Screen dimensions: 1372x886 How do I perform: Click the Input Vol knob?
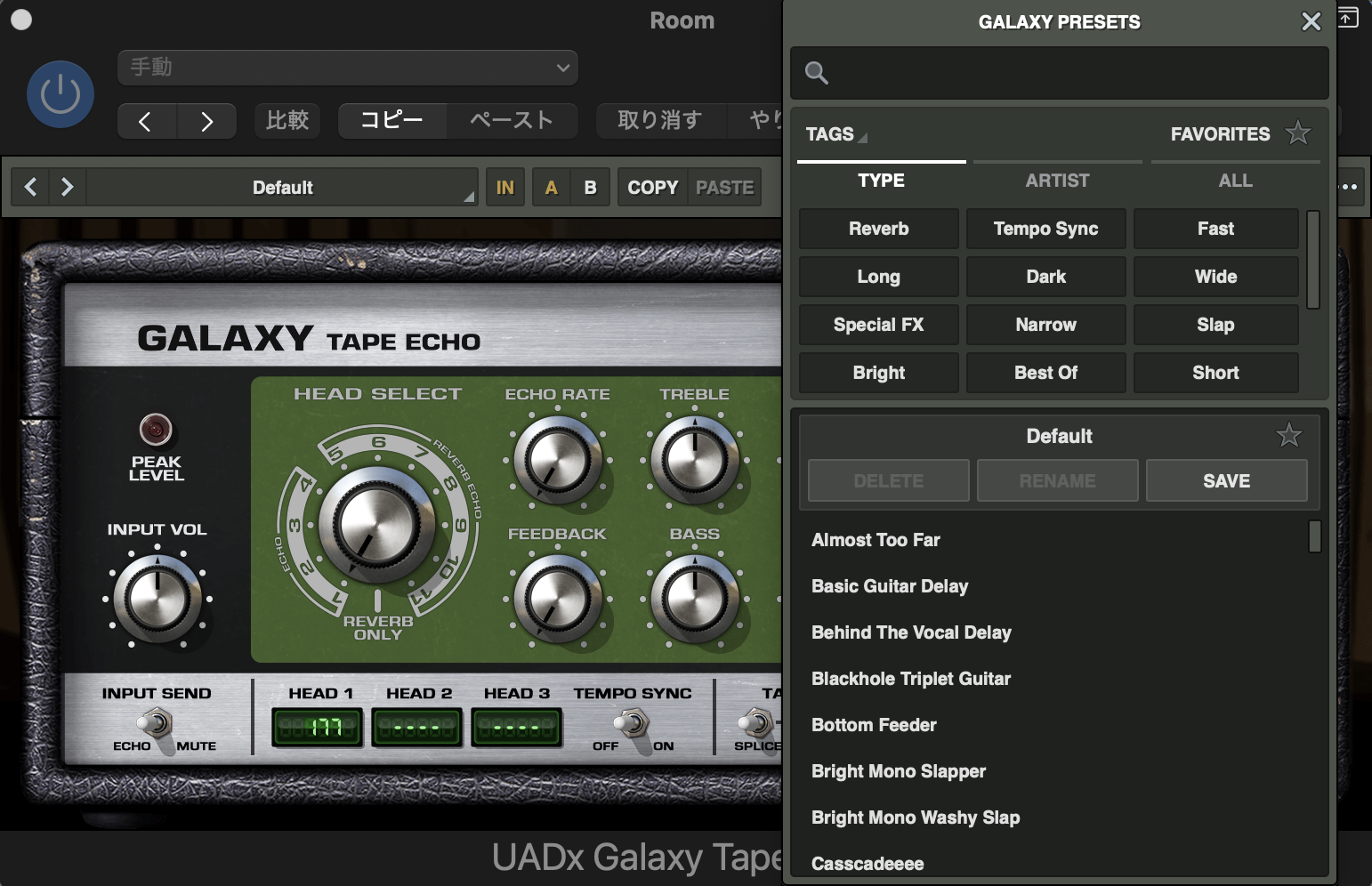157,598
